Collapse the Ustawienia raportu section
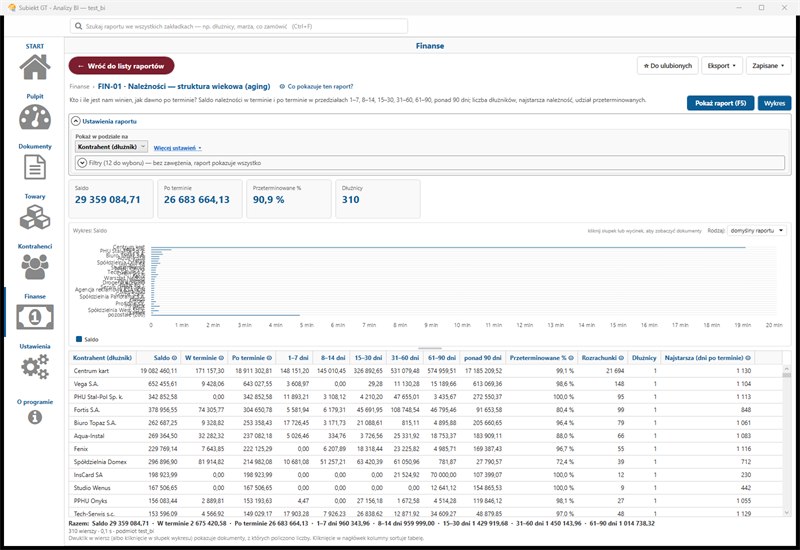 76,121
